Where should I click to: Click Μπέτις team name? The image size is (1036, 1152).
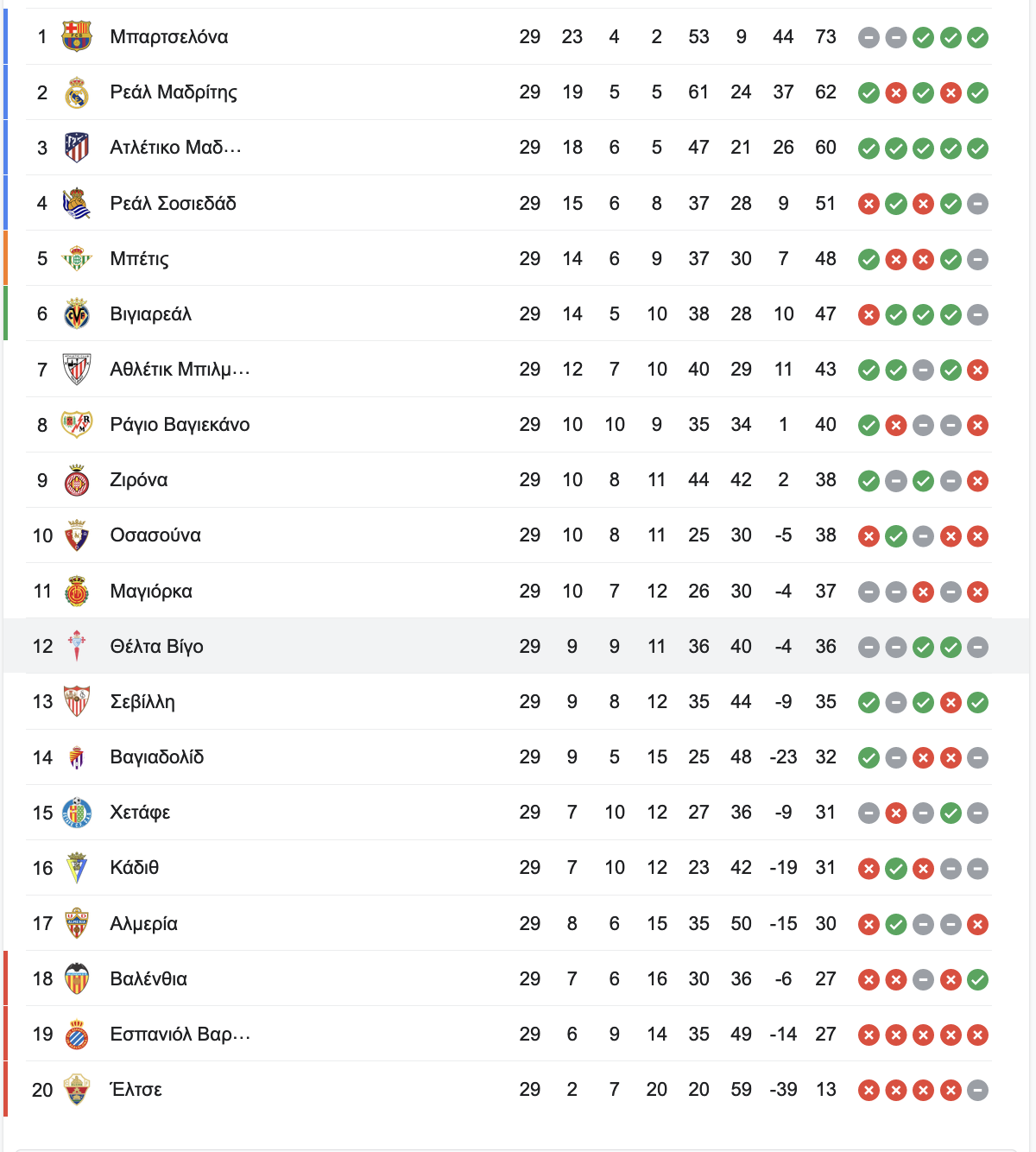point(139,259)
